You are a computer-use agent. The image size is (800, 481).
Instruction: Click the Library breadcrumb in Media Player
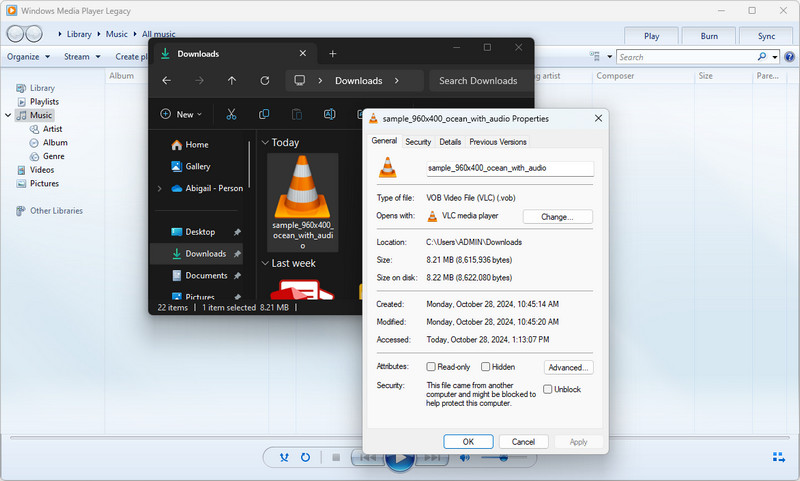tap(79, 34)
